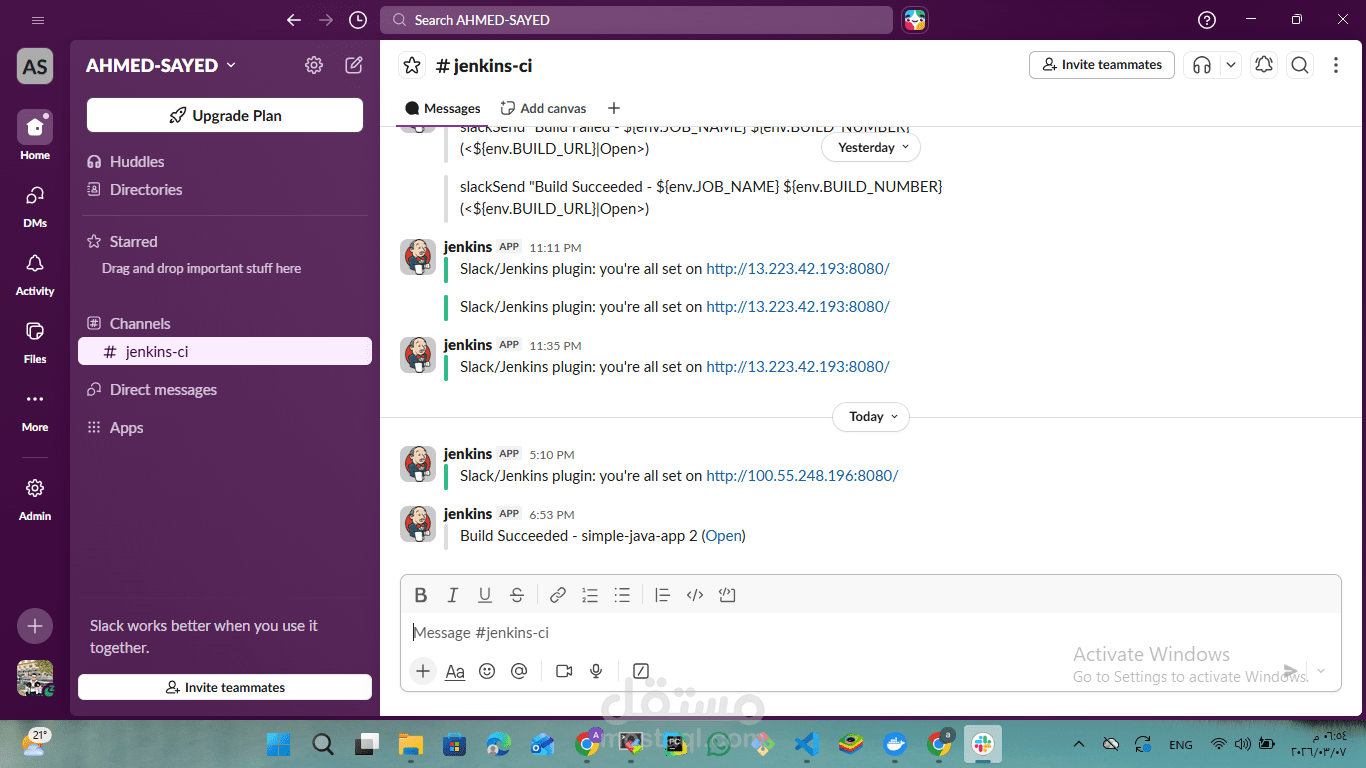1366x768 pixels.
Task: Mention someone with the @ icon
Action: click(519, 671)
